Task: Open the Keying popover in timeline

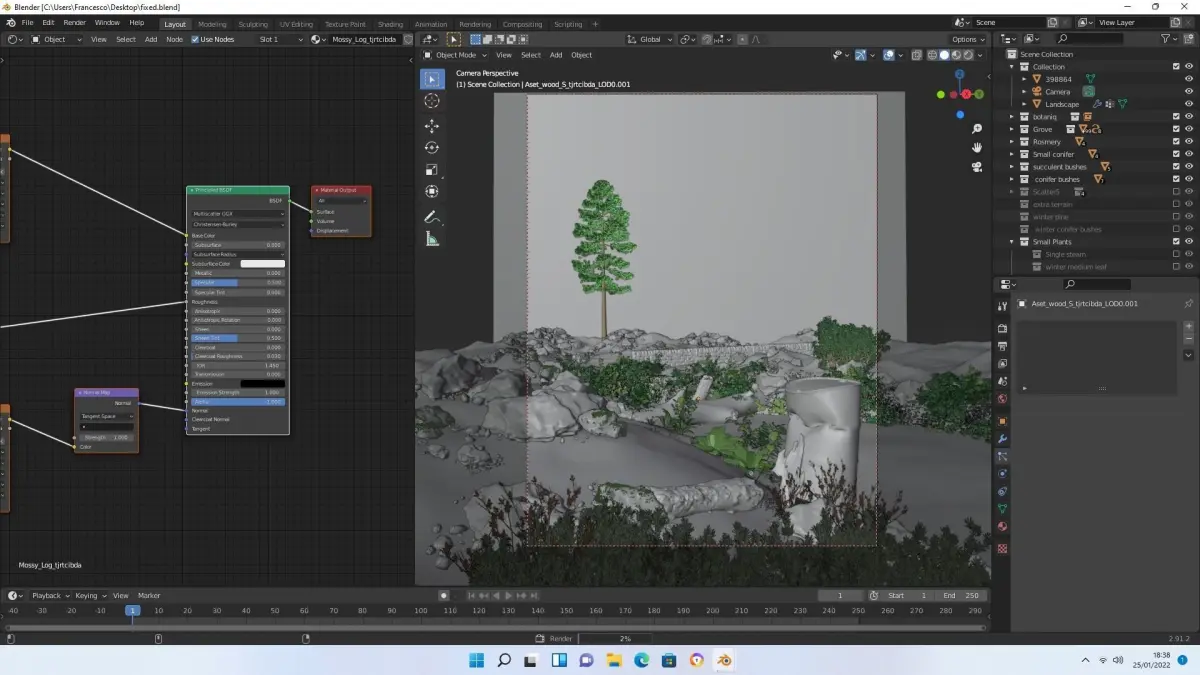Action: (89, 595)
